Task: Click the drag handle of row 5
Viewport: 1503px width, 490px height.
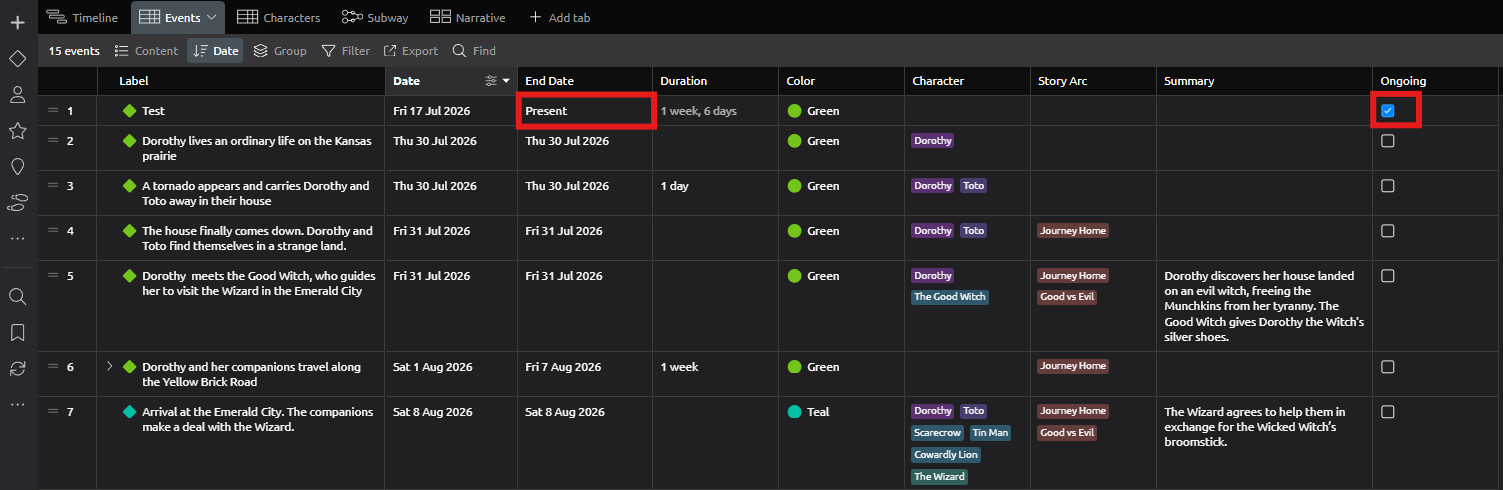Action: 53,276
